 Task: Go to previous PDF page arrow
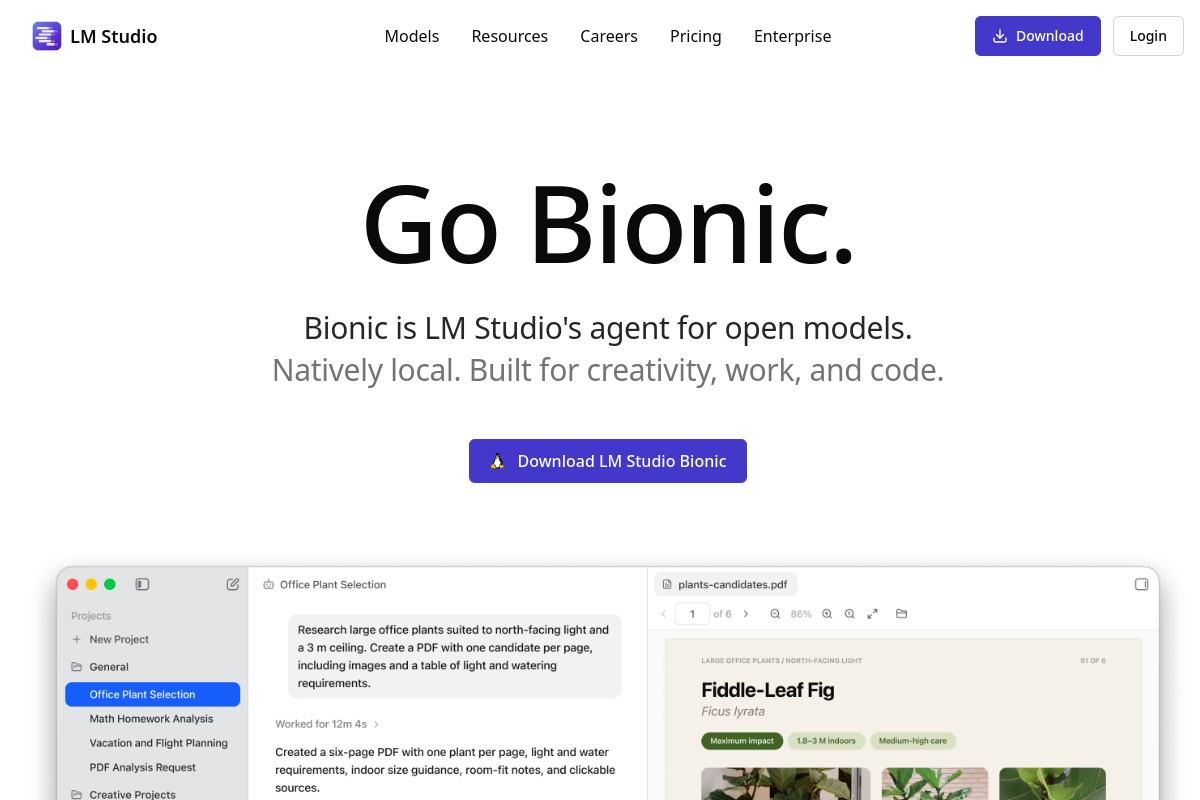663,614
